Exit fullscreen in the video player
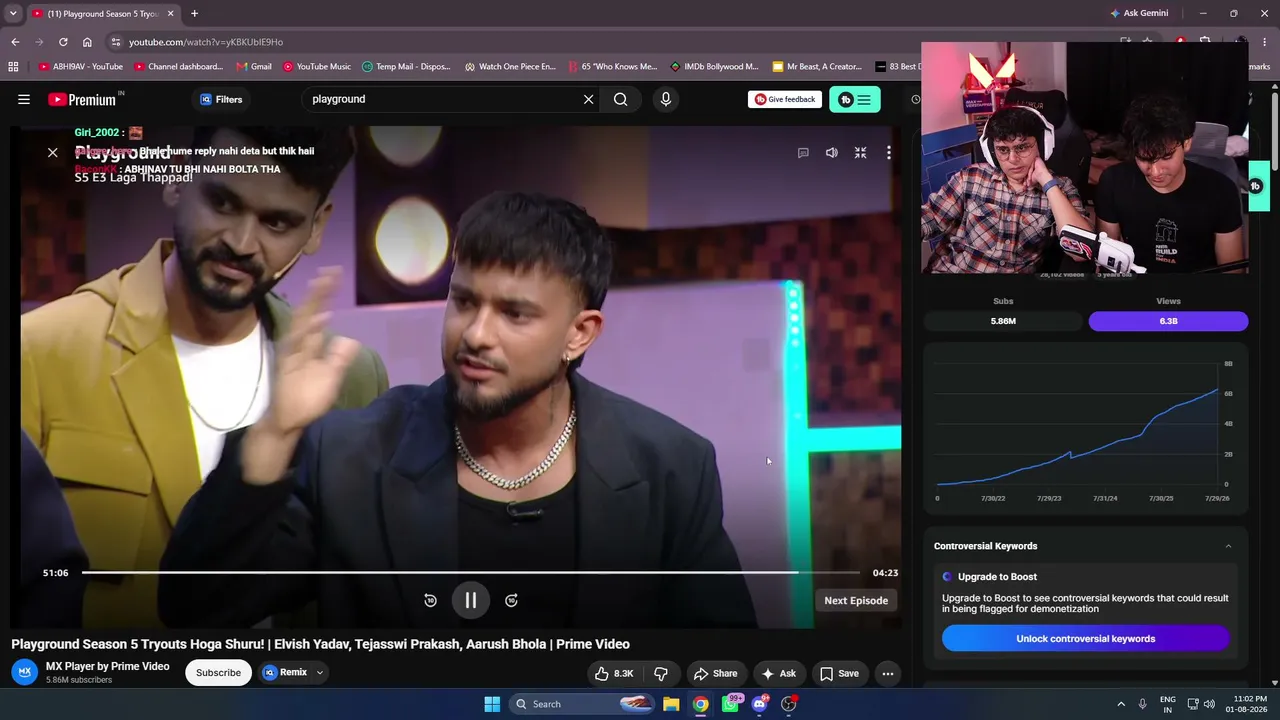Viewport: 1280px width, 720px height. (x=860, y=153)
